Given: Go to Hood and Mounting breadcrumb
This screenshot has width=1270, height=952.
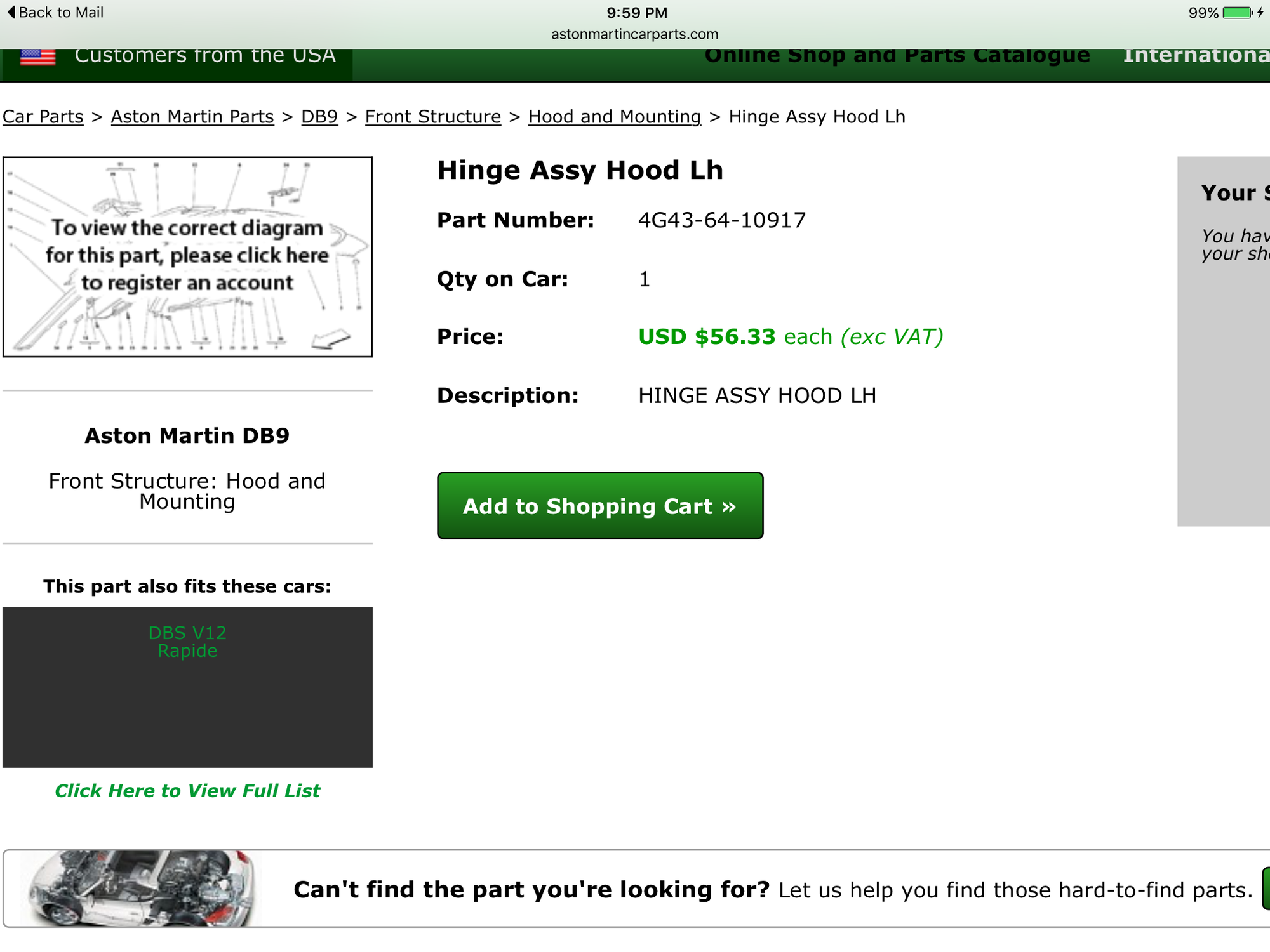Looking at the screenshot, I should (615, 117).
